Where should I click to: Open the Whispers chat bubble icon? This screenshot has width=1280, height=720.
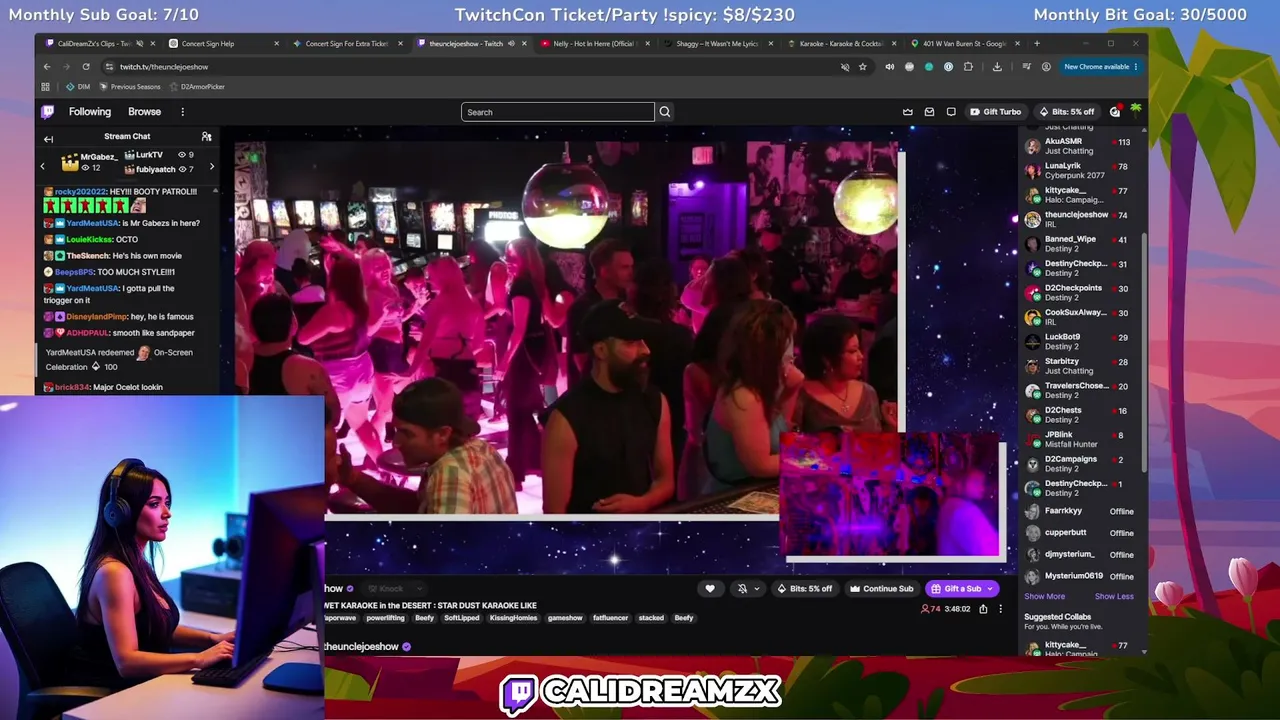(951, 112)
